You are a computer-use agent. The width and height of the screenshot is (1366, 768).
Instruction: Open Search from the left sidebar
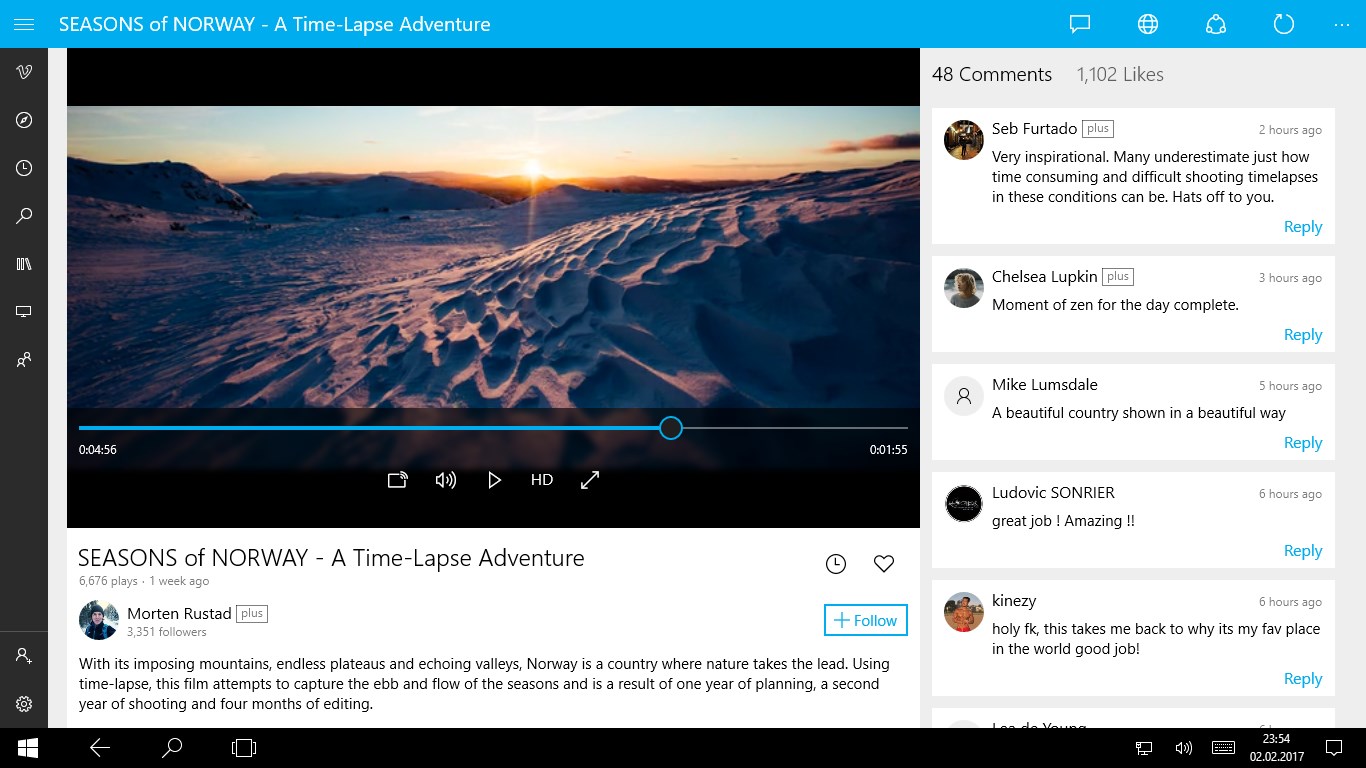click(x=24, y=215)
